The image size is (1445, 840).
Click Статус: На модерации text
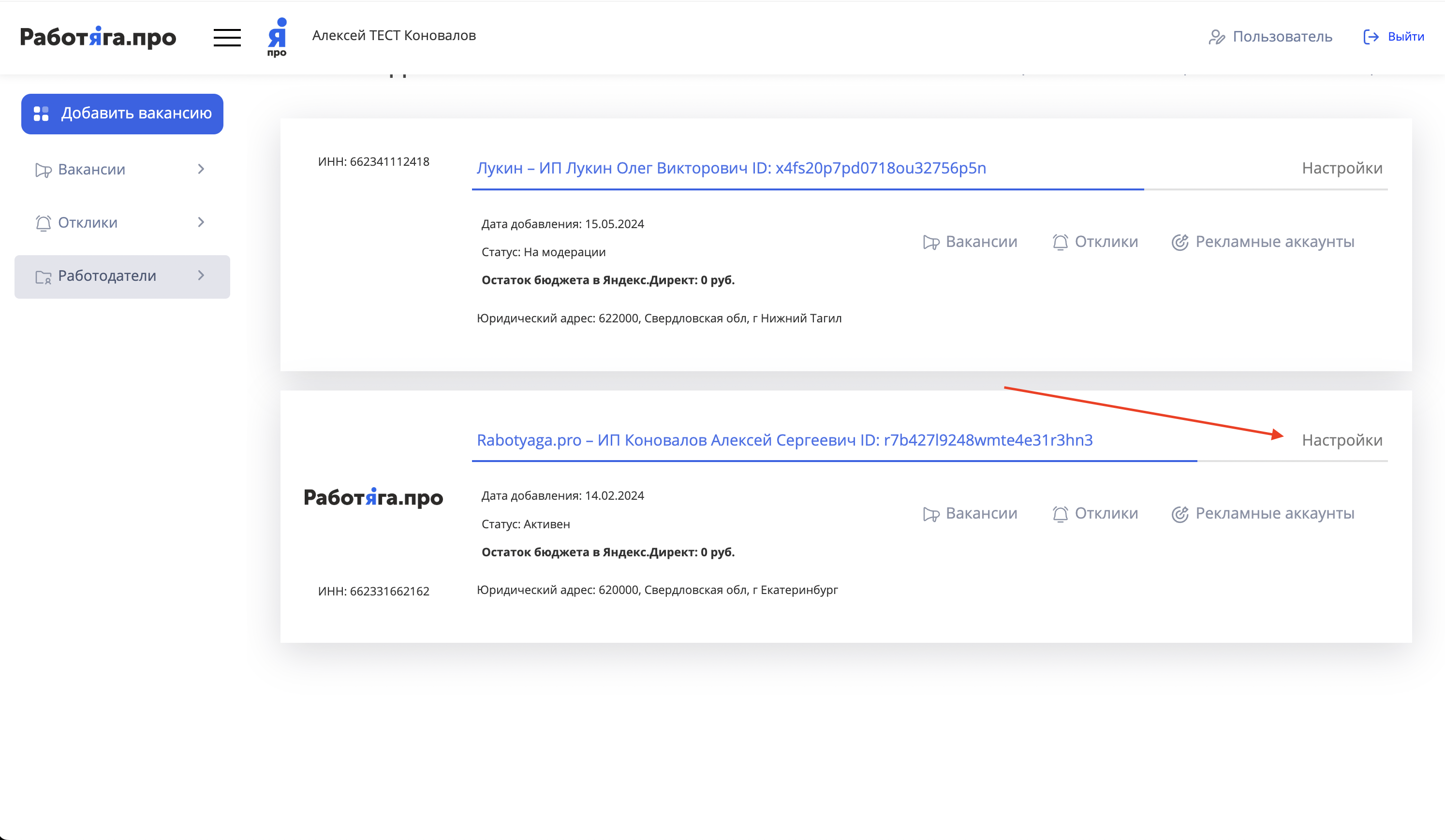pyautogui.click(x=544, y=252)
